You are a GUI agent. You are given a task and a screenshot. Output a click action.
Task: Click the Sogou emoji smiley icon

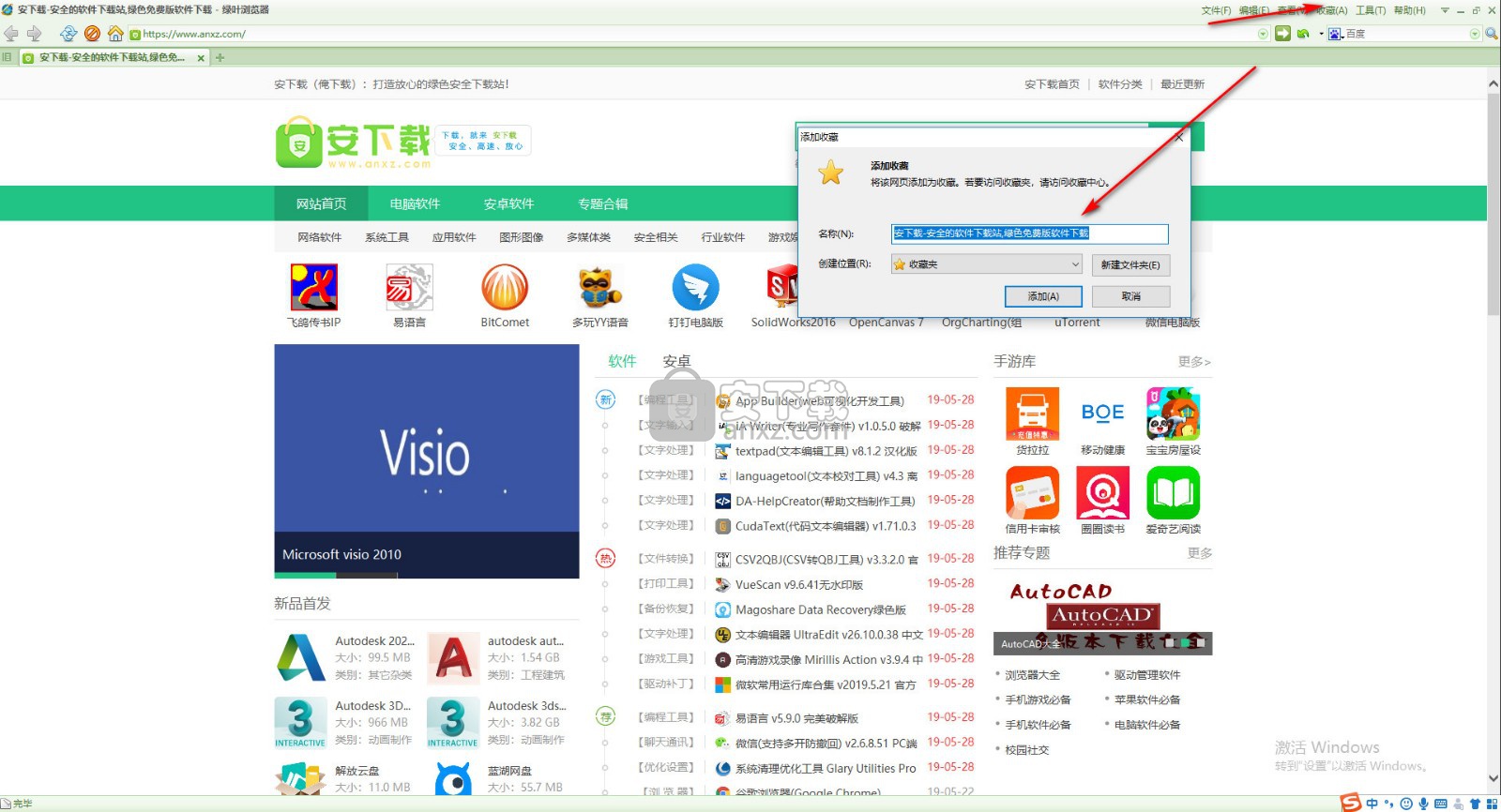pos(1406,804)
